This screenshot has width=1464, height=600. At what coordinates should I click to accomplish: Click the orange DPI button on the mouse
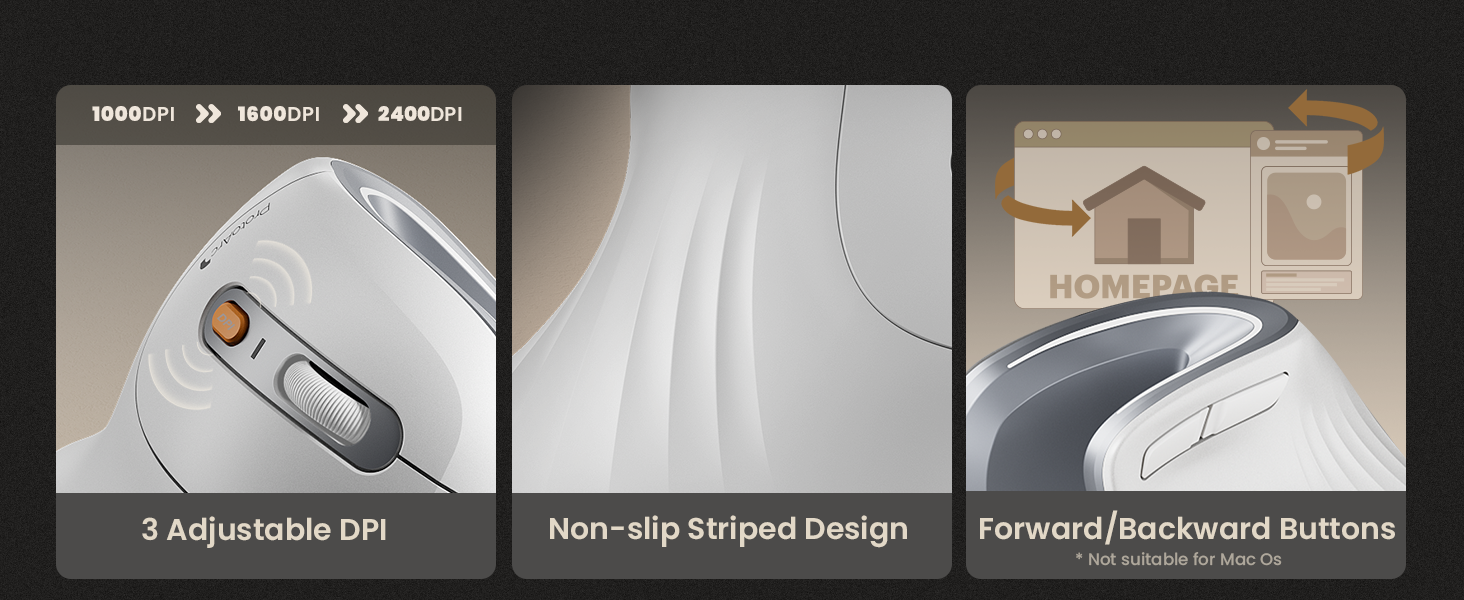click(x=230, y=323)
